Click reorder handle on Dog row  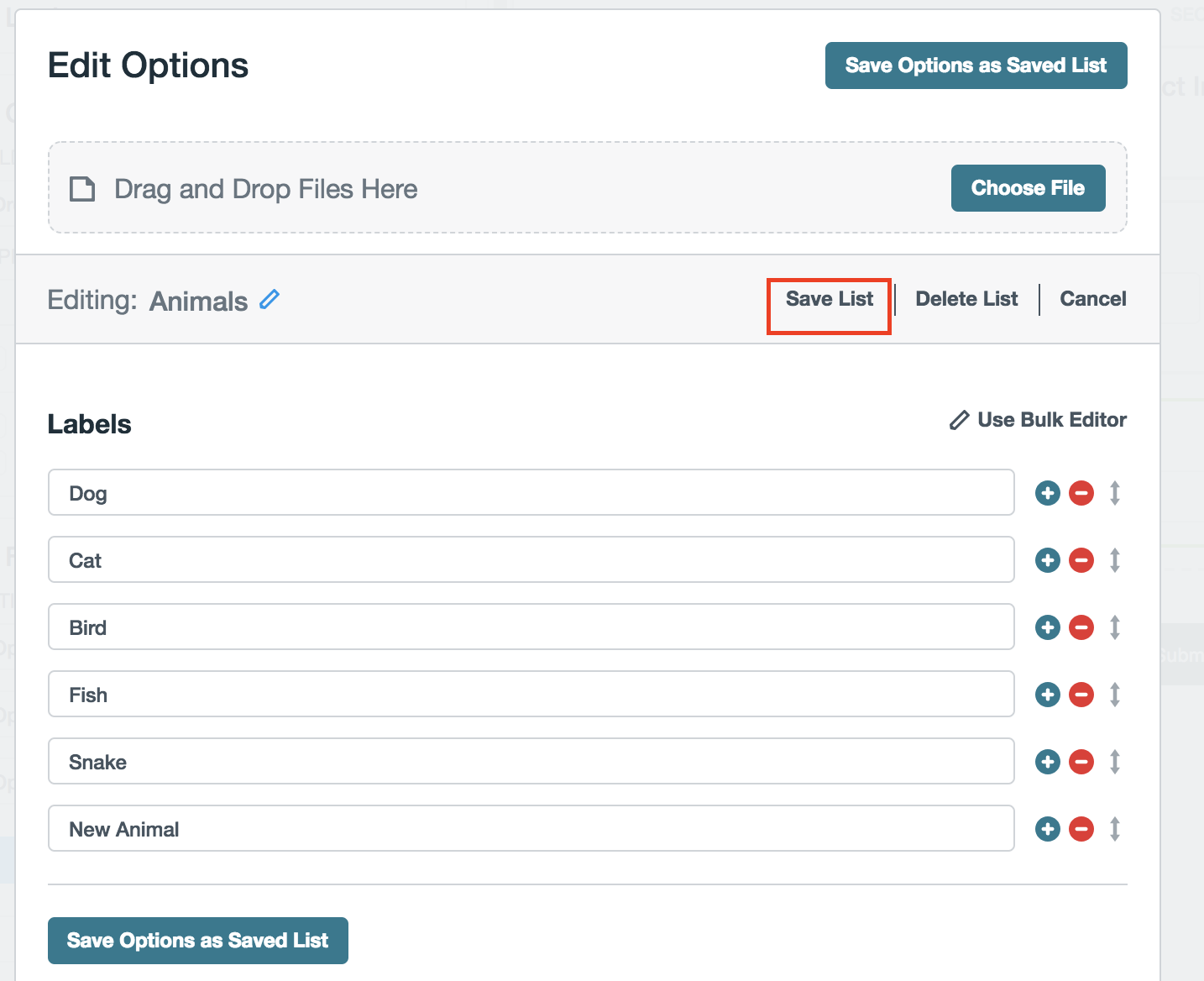tap(1115, 493)
